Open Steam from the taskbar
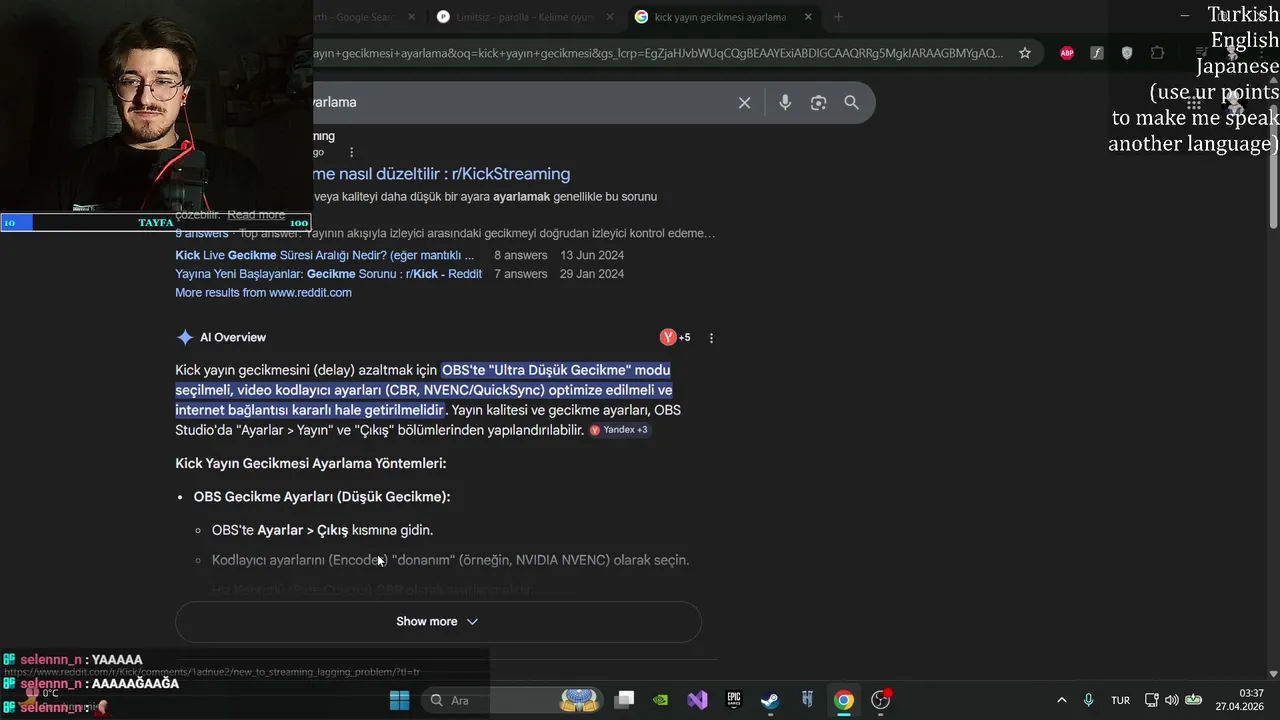Viewport: 1280px width, 720px height. [x=770, y=700]
